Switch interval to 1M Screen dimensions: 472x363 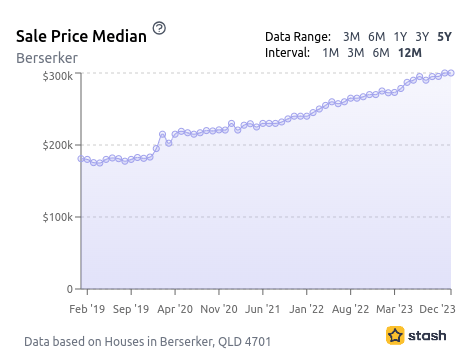(331, 53)
